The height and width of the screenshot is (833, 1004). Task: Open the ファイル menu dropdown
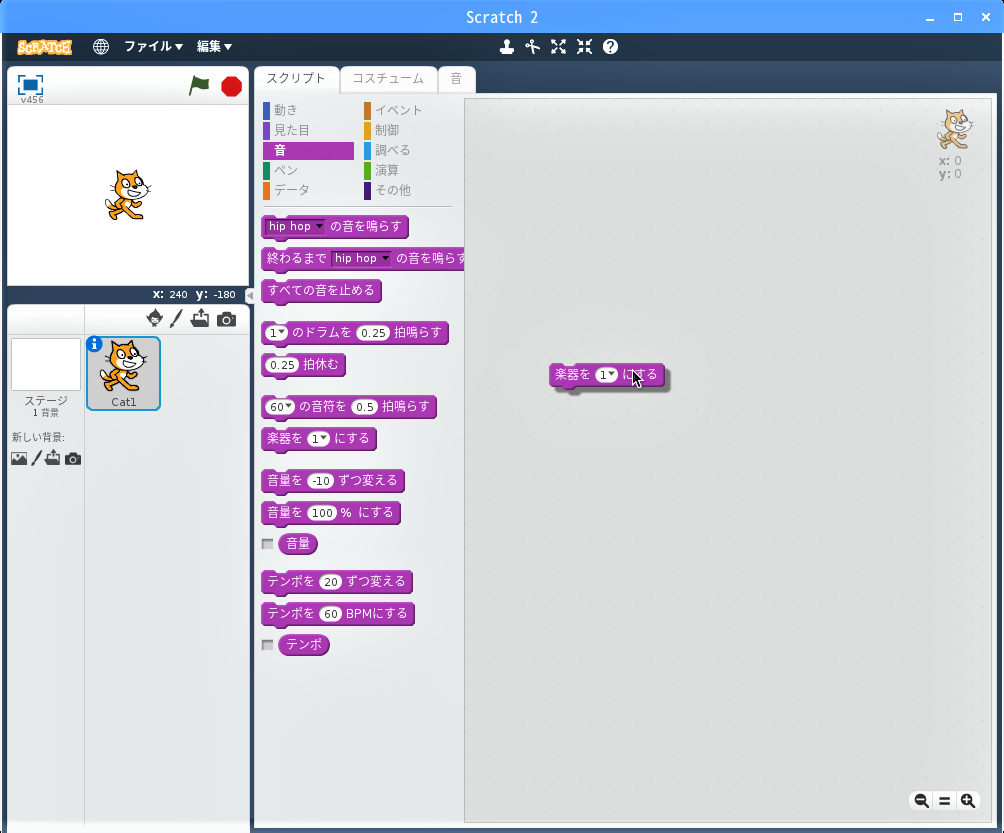[153, 46]
